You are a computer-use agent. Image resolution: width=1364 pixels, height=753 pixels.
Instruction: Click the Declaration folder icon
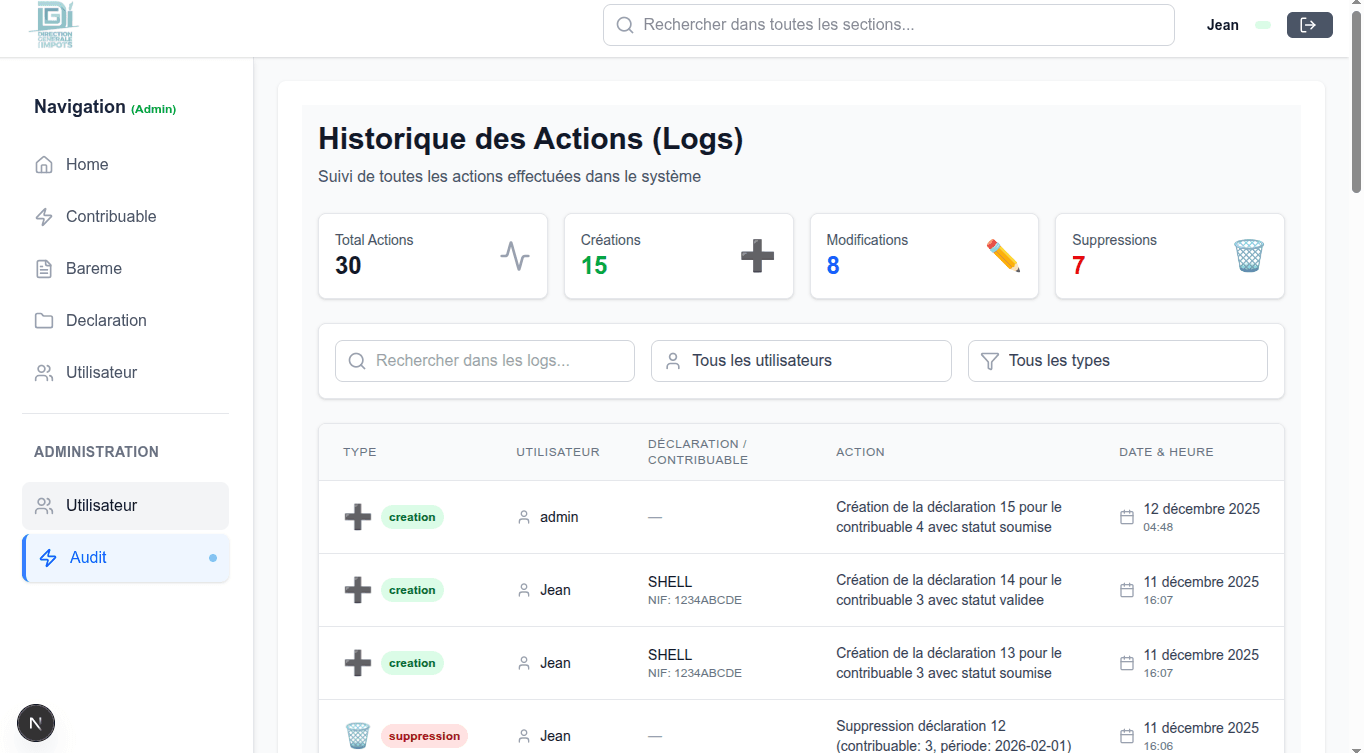(x=44, y=321)
